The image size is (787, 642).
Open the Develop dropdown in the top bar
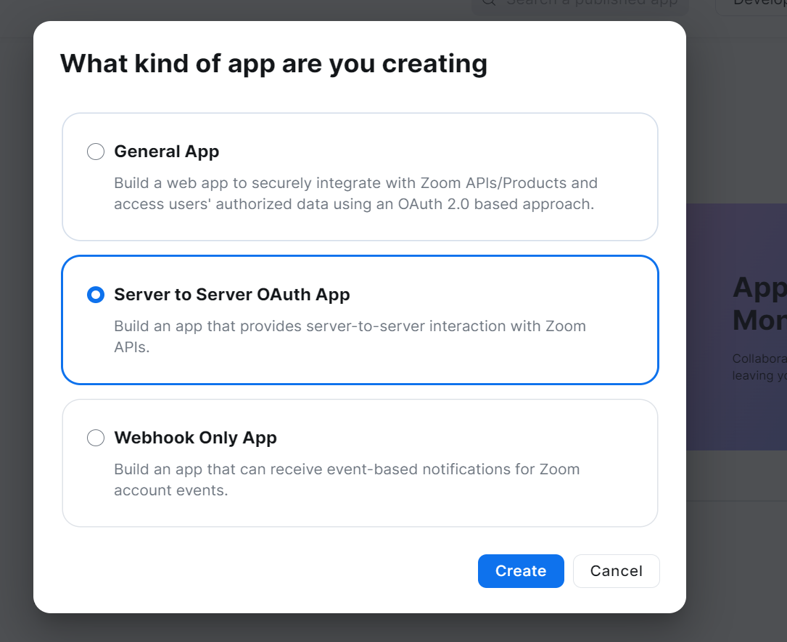[x=751, y=4]
